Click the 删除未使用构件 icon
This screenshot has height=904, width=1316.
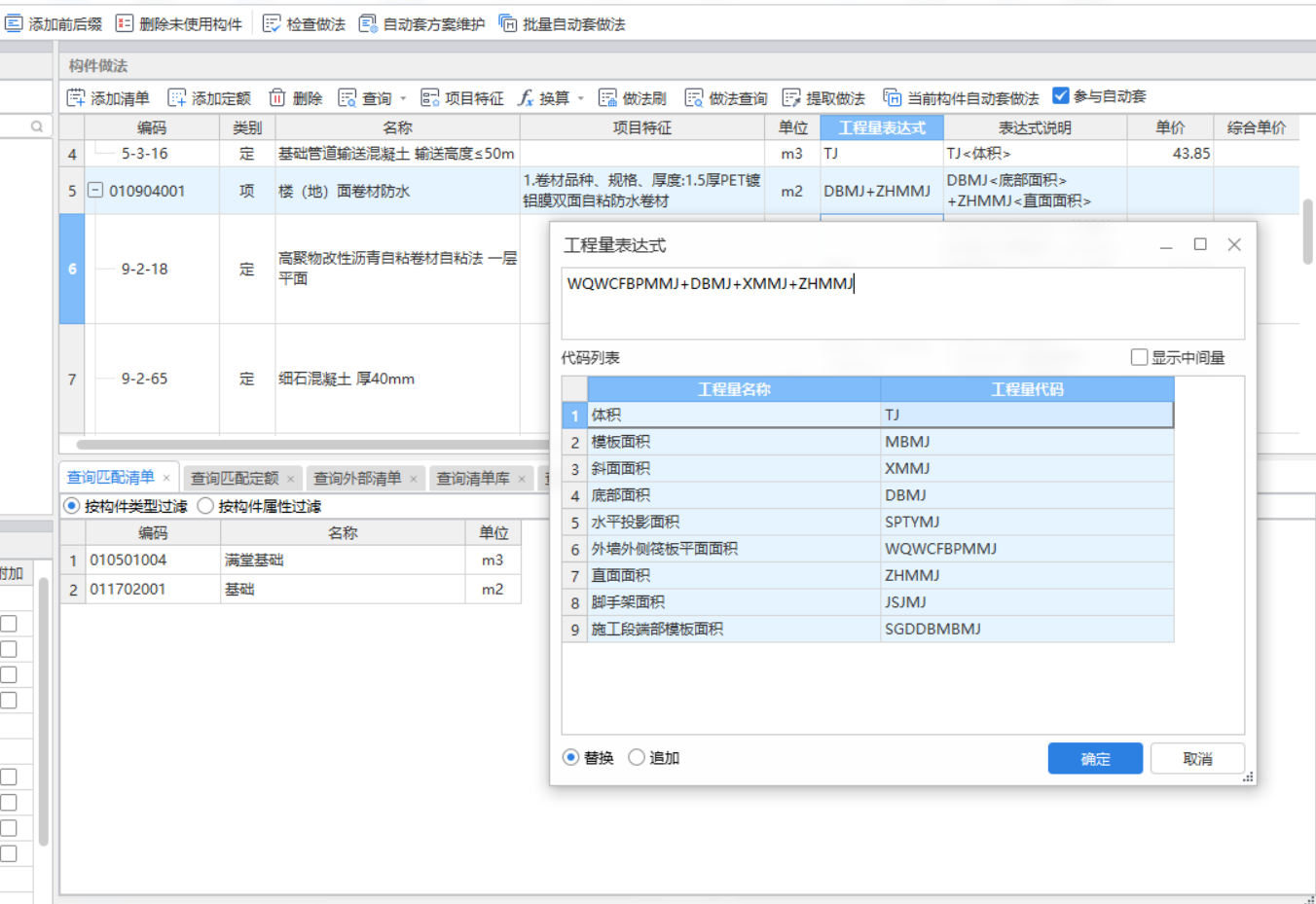coord(125,23)
